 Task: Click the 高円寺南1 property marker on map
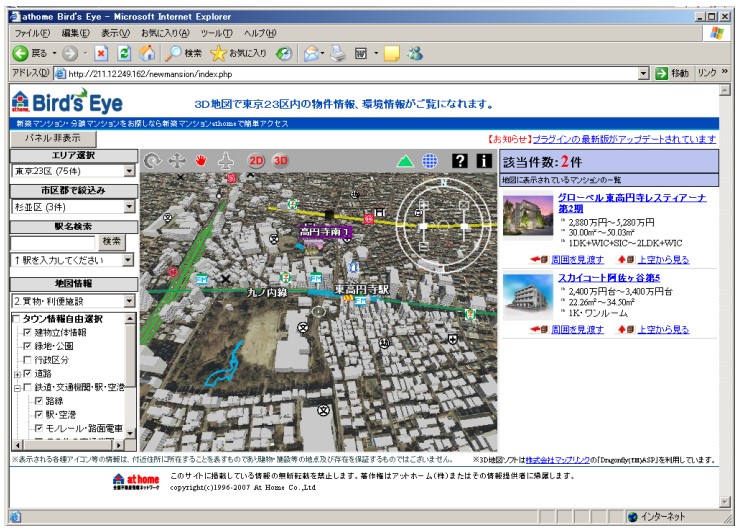pos(325,232)
